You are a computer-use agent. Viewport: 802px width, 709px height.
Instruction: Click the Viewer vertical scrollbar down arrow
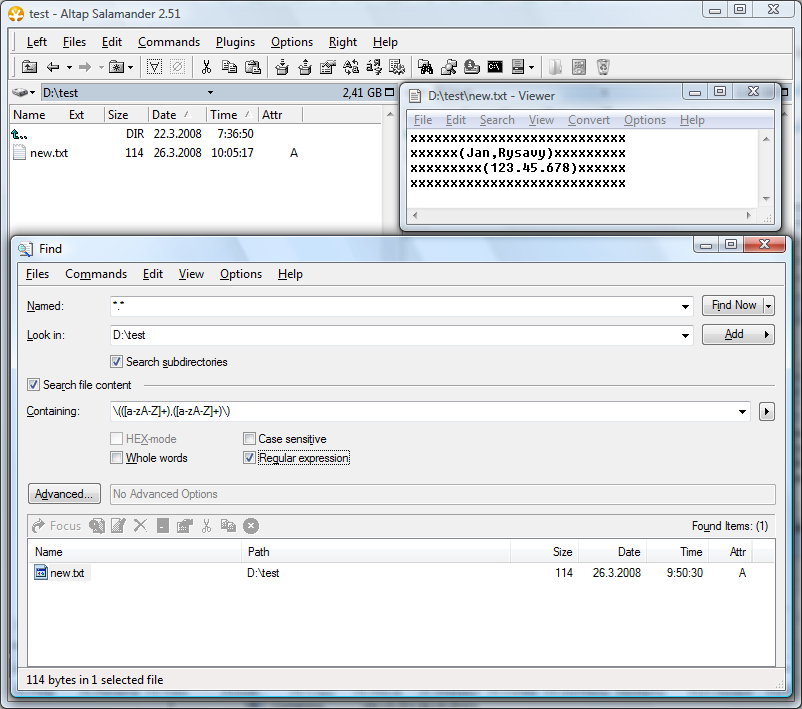coord(766,198)
